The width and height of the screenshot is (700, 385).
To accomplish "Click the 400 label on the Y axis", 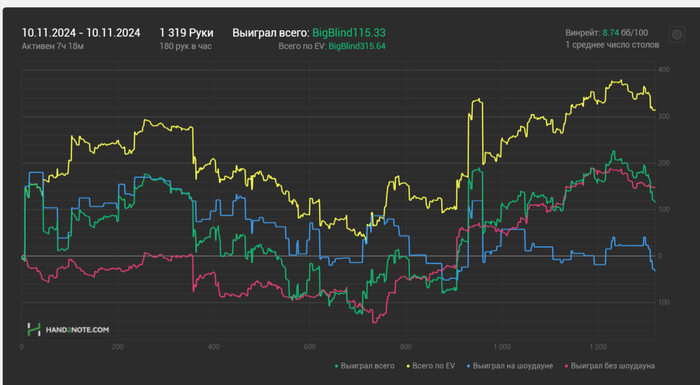I will tap(663, 70).
